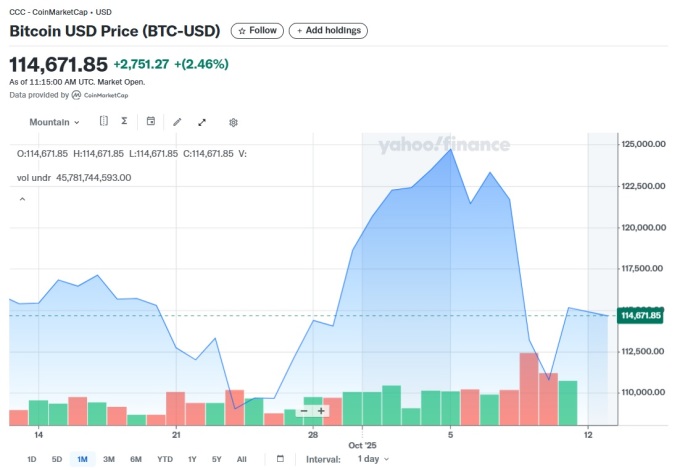
Task: Click the events calendar icon in toolbar
Action: [151, 122]
